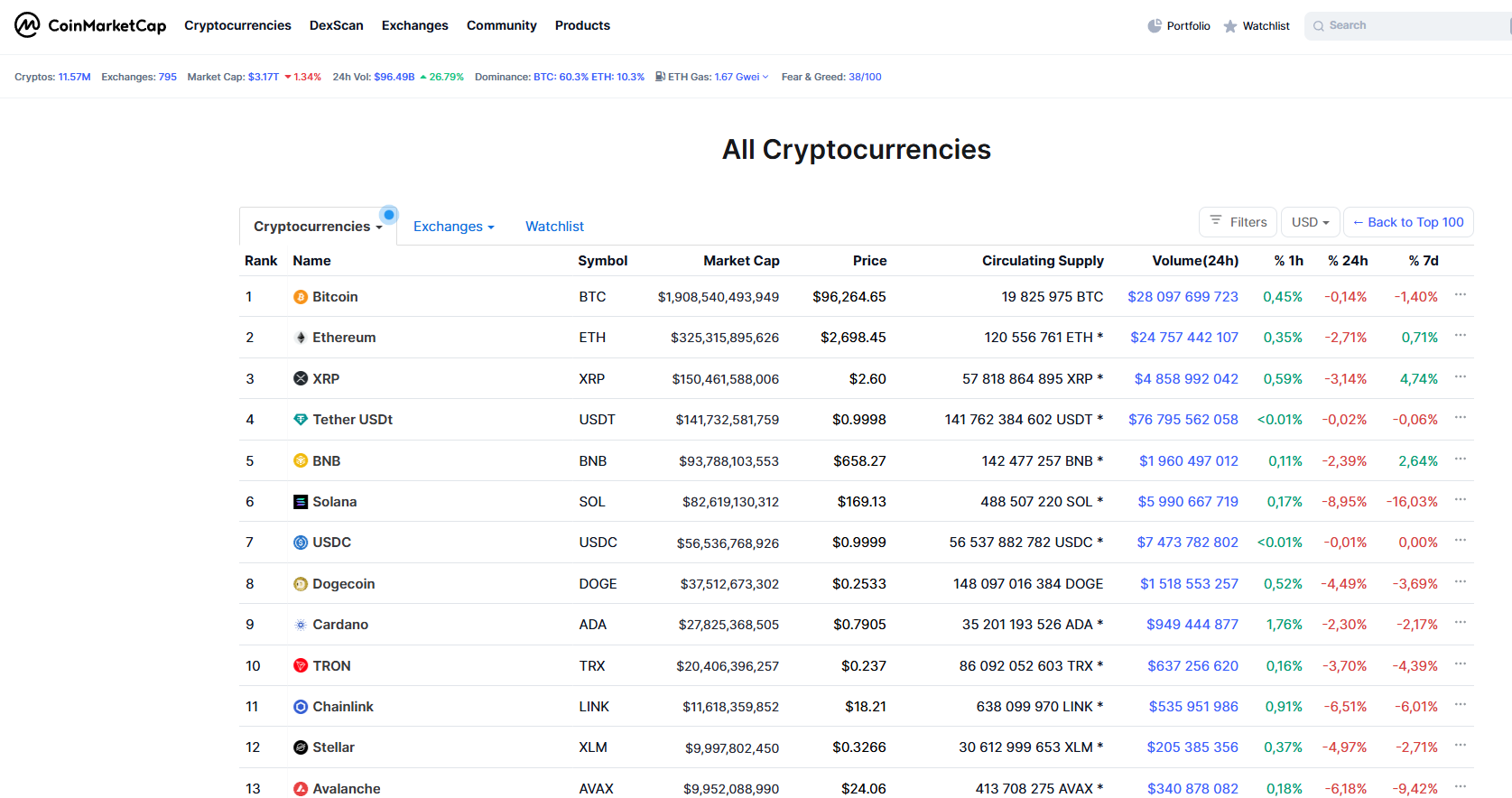Click the Ethereum coin icon
This screenshot has width=1512, height=798.
pos(301,338)
